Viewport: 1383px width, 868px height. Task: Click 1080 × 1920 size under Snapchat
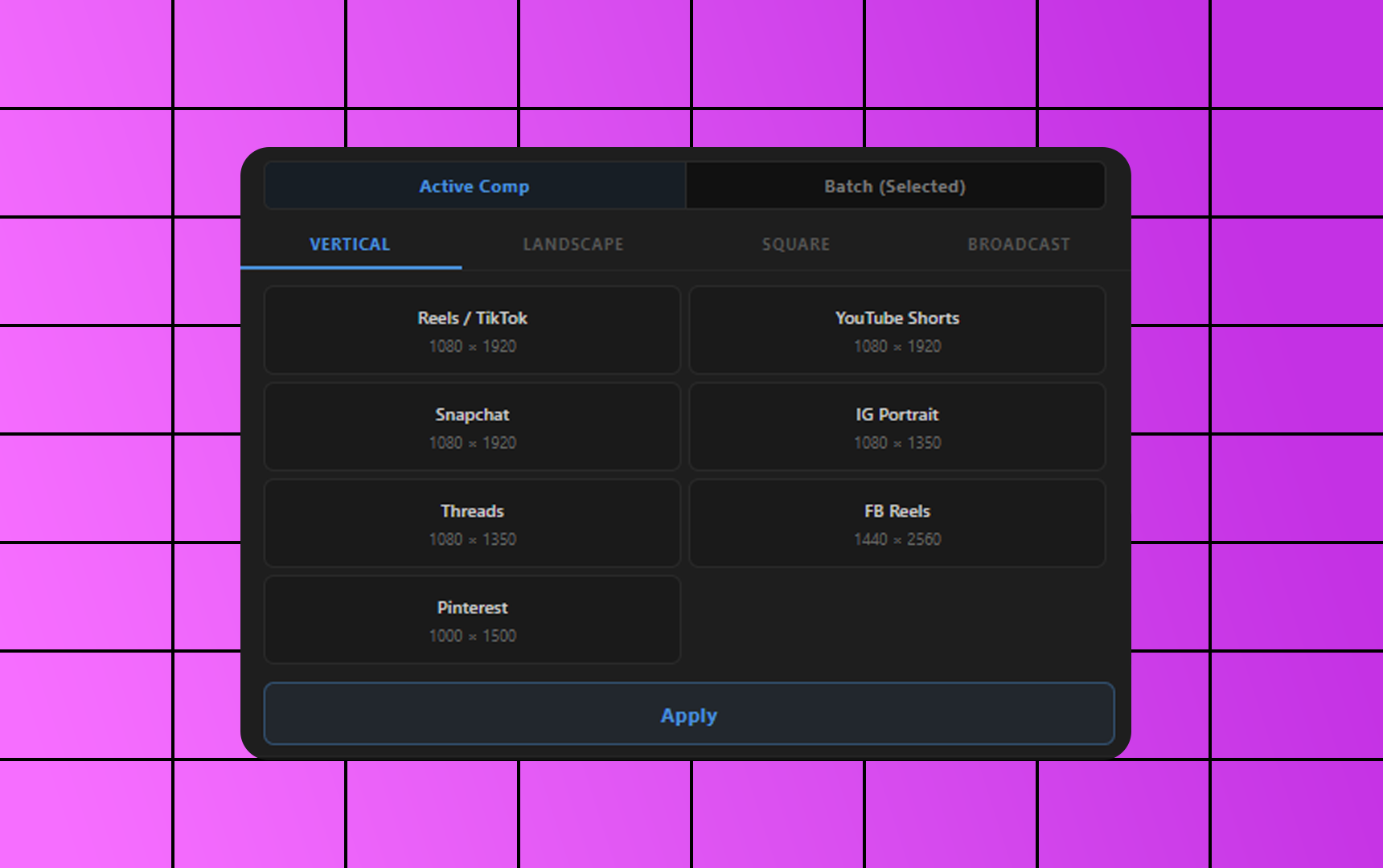coord(472,443)
